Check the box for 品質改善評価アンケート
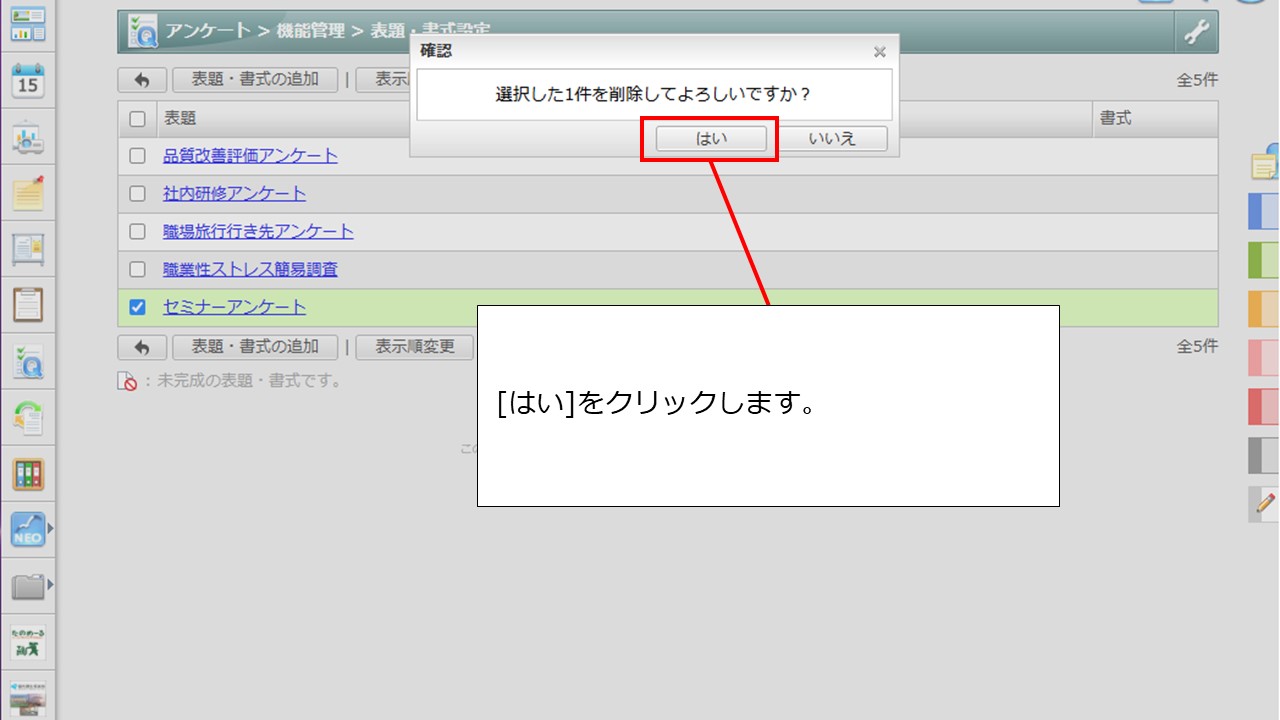1280x720 pixels. [138, 156]
